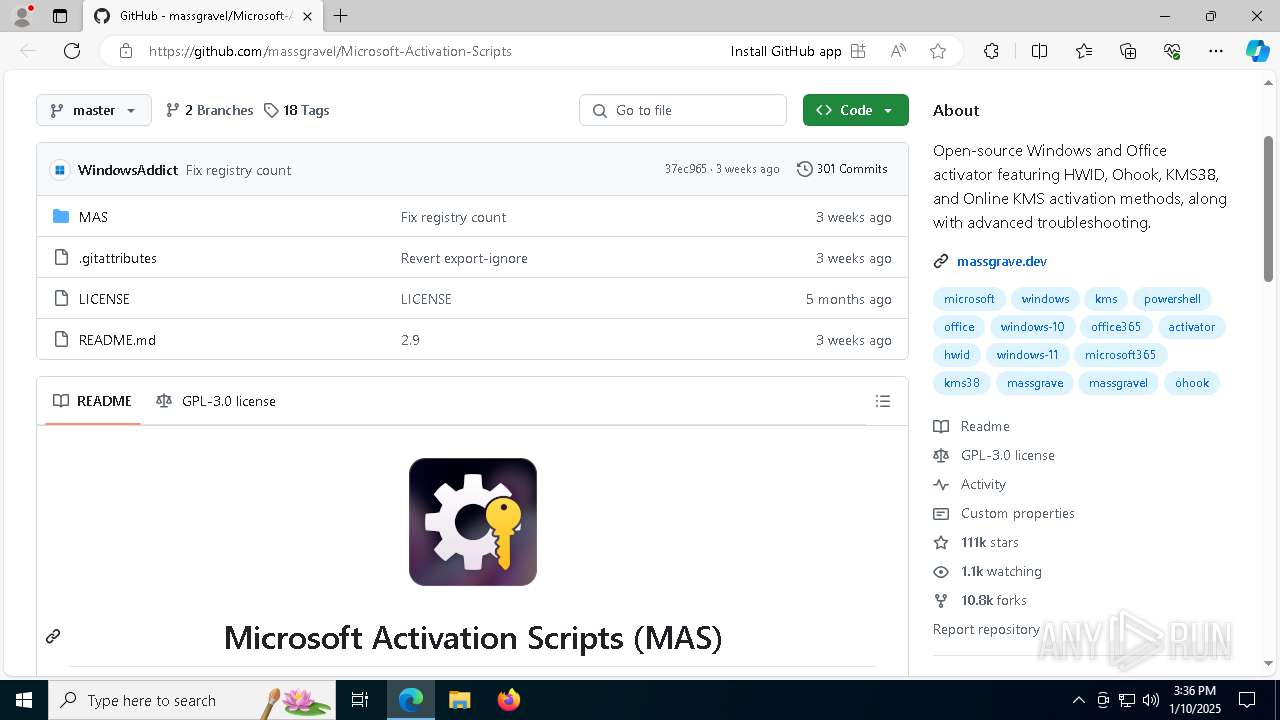View 111k stars
The height and width of the screenshot is (720, 1280).
[976, 542]
